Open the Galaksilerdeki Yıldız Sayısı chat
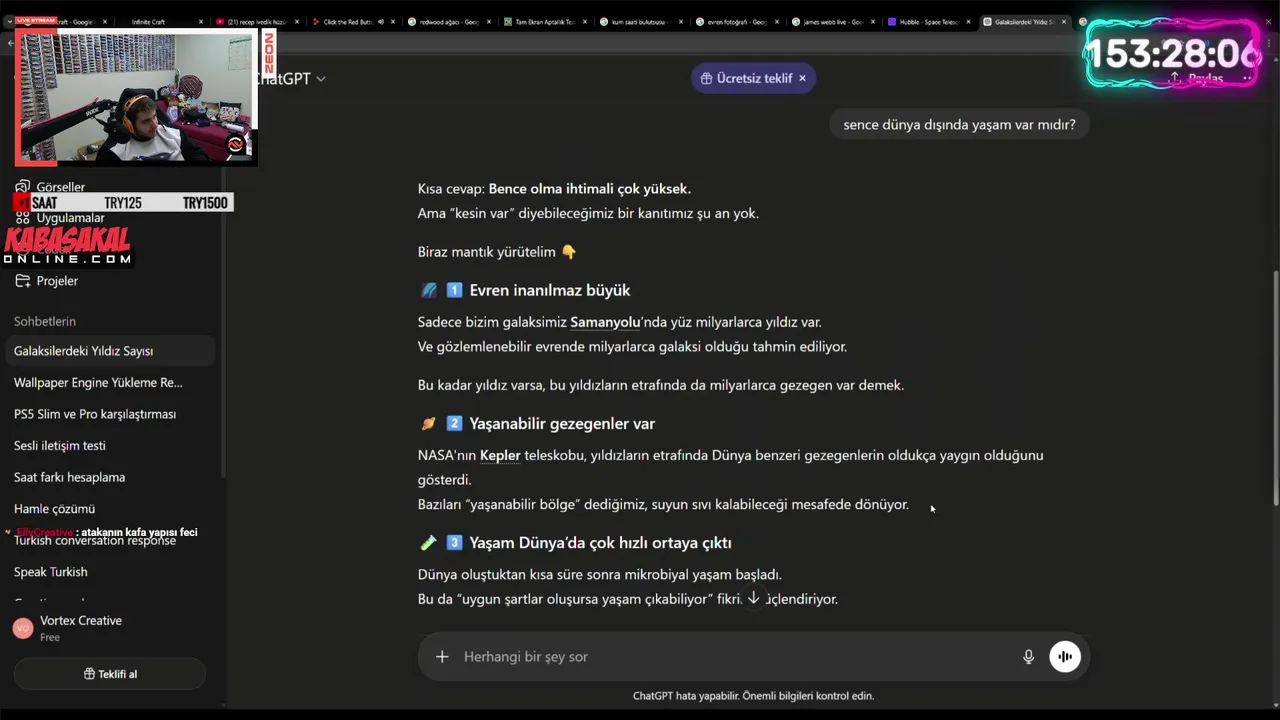Screen dimensions: 1280x720 [110, 351]
